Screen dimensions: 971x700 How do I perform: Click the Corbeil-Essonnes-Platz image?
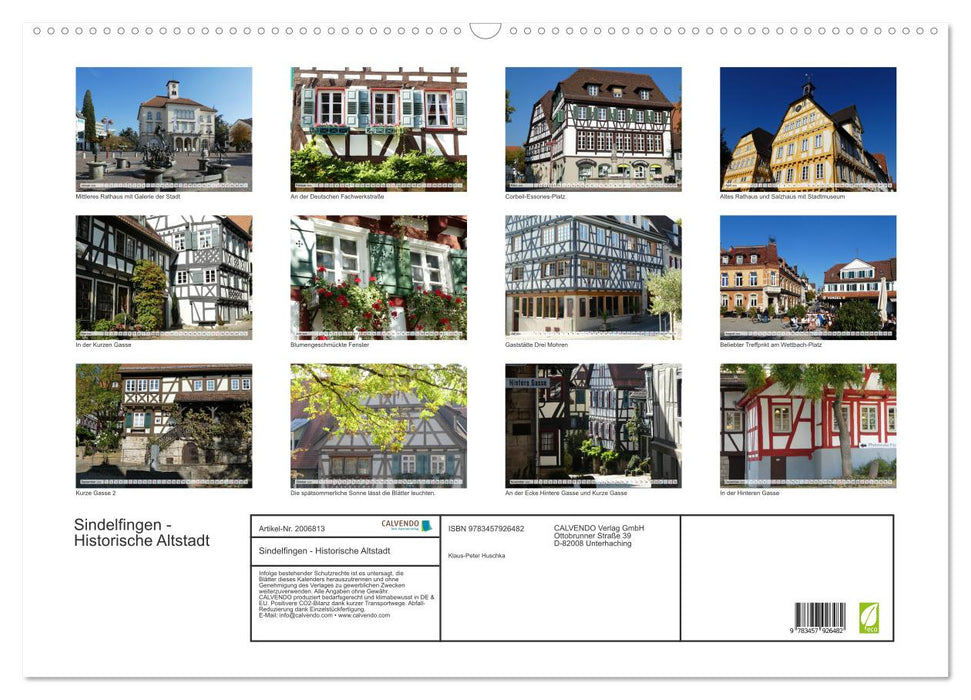[592, 128]
